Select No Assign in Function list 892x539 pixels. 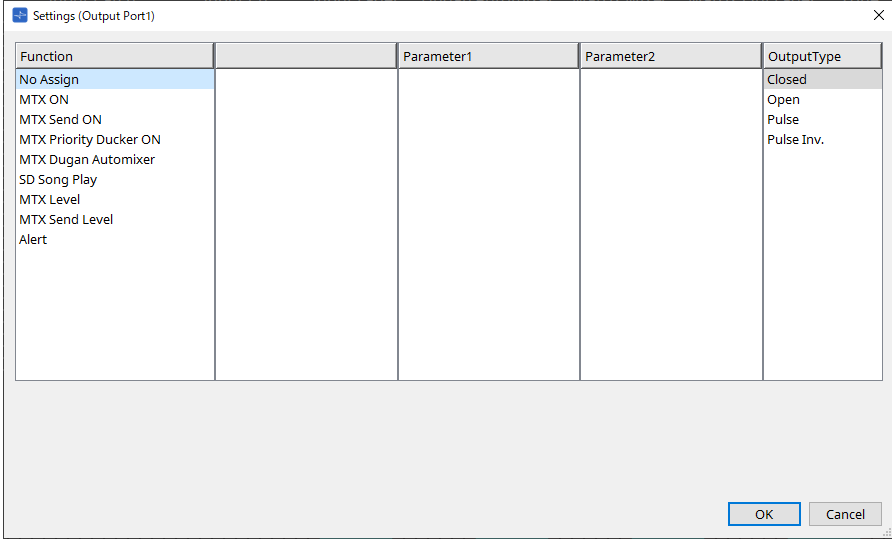115,80
